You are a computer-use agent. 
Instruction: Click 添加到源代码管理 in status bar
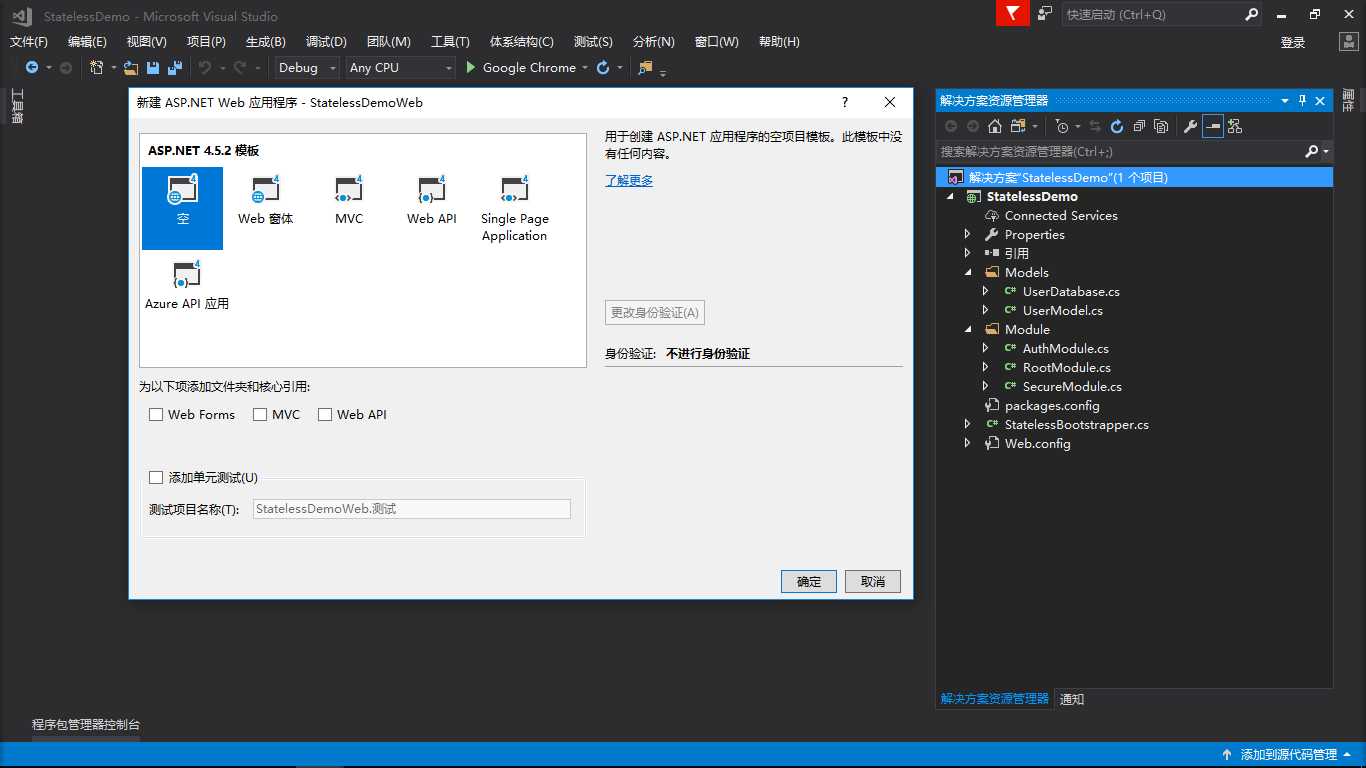[1288, 755]
